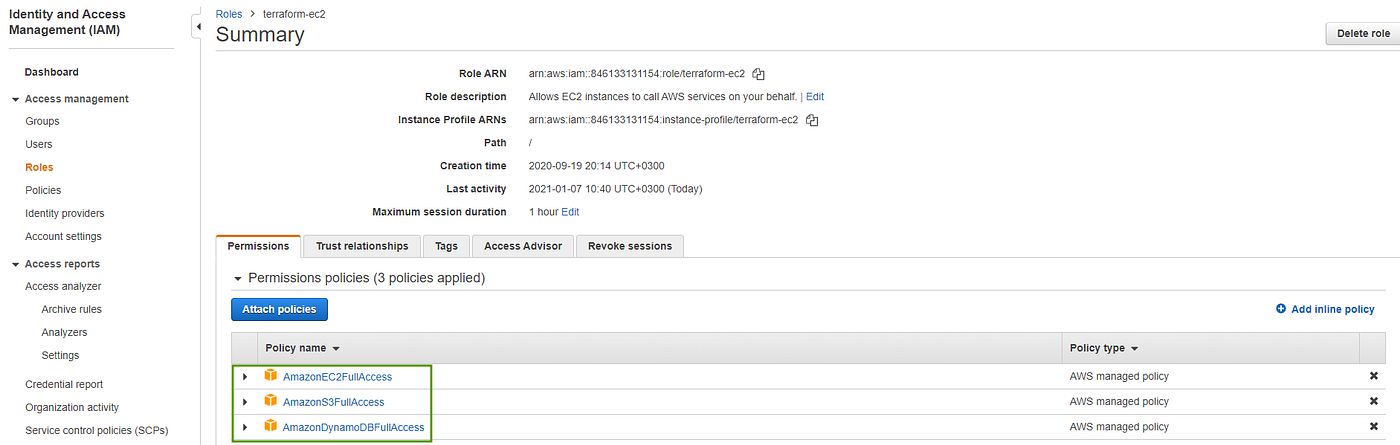Click the AmazonEC2FullAccess policy type cell
This screenshot has height=445, width=1400.
(1119, 377)
